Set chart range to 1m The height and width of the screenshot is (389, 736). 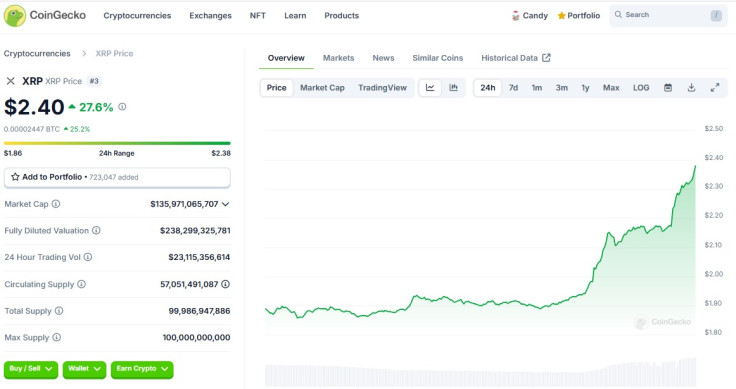pos(537,88)
